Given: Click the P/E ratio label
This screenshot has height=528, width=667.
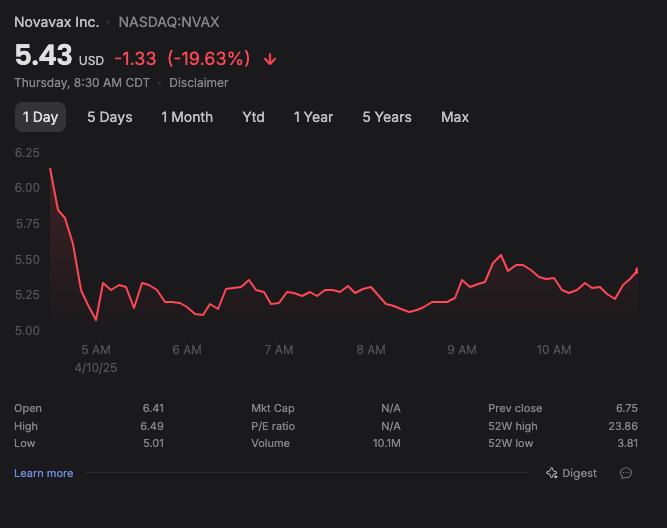Looking at the screenshot, I should pyautogui.click(x=273, y=426).
